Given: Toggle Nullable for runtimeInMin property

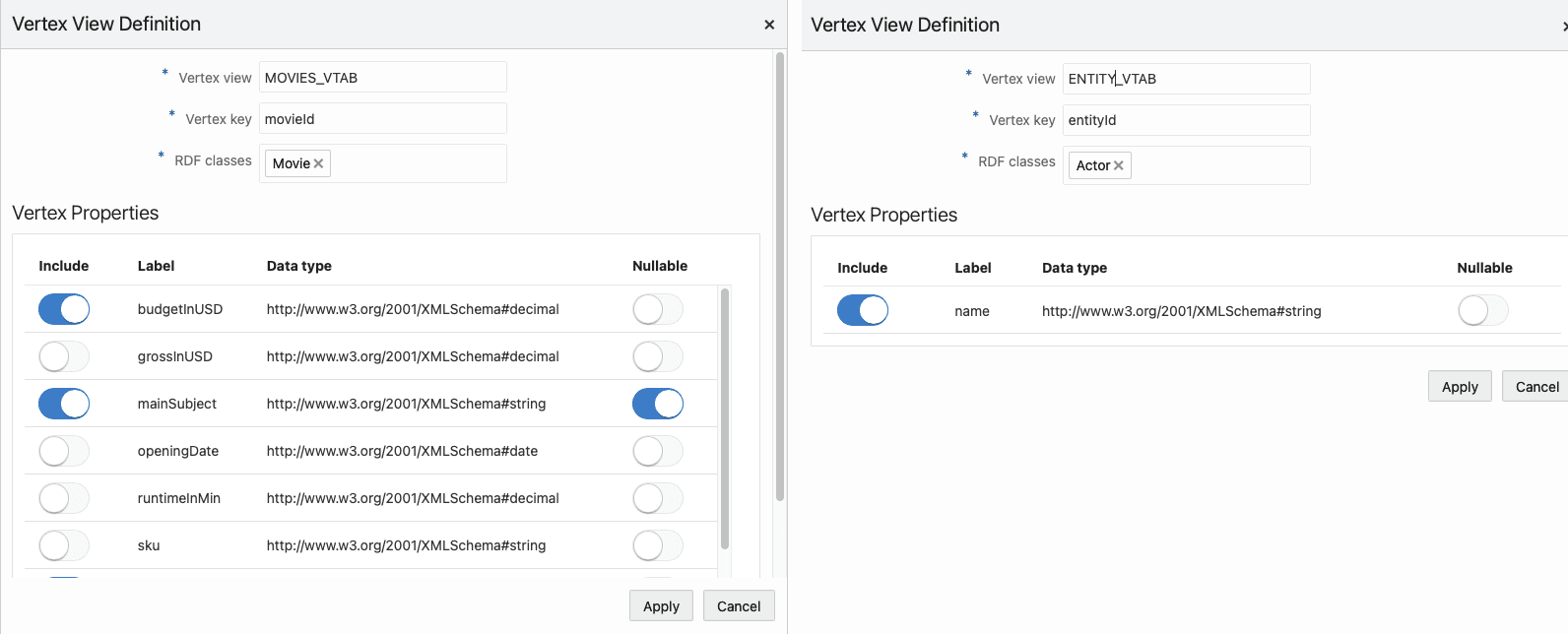Looking at the screenshot, I should click(658, 498).
